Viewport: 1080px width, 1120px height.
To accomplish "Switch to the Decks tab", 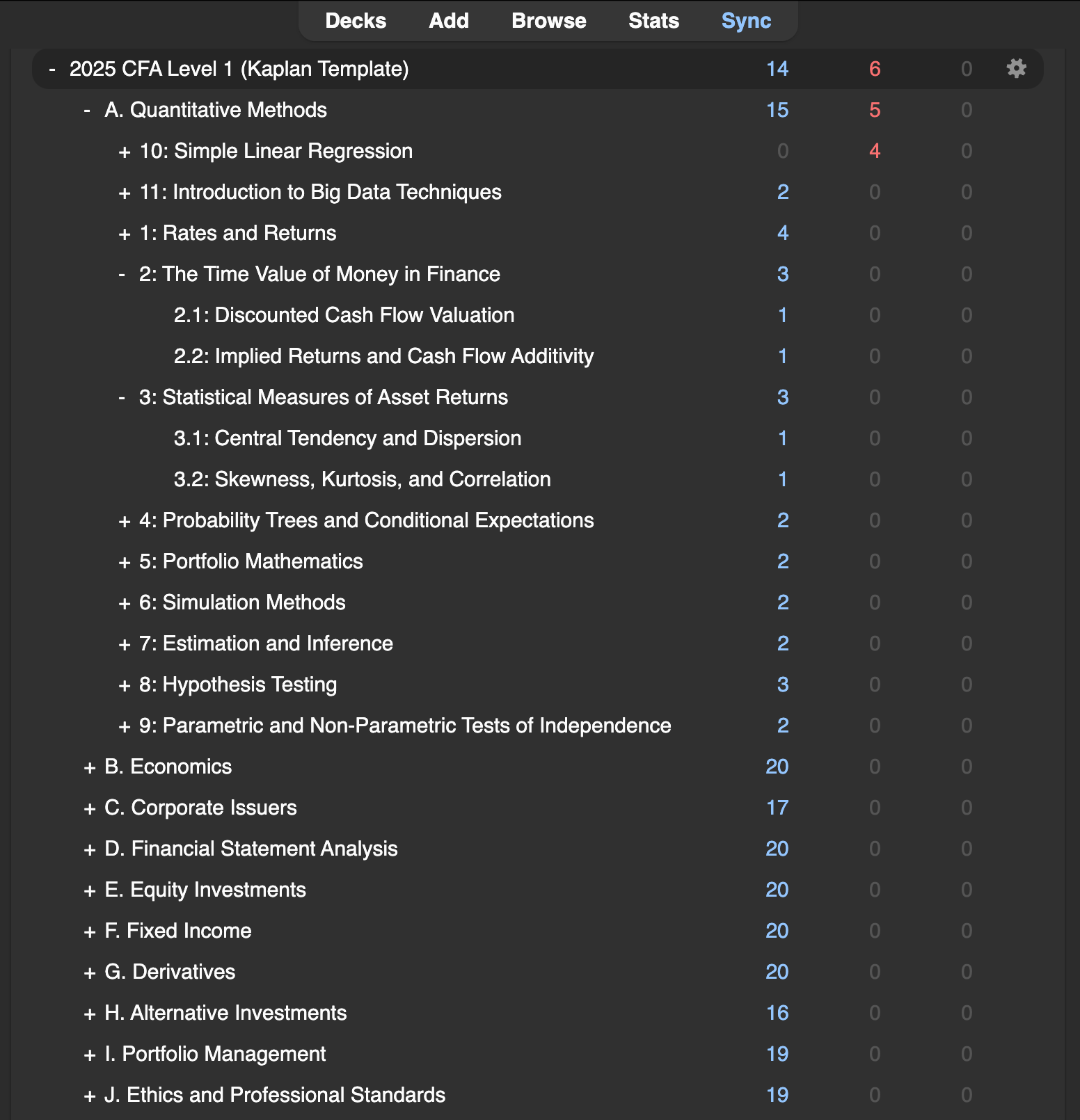I will [356, 21].
